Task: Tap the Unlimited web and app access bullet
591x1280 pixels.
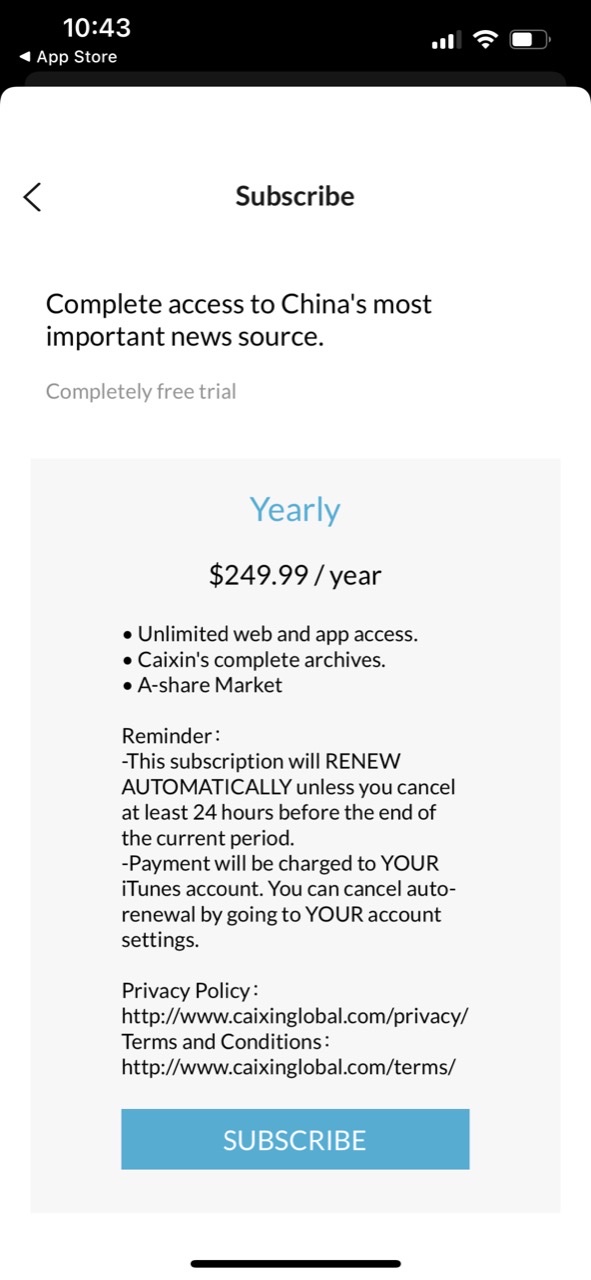Action: click(270, 634)
